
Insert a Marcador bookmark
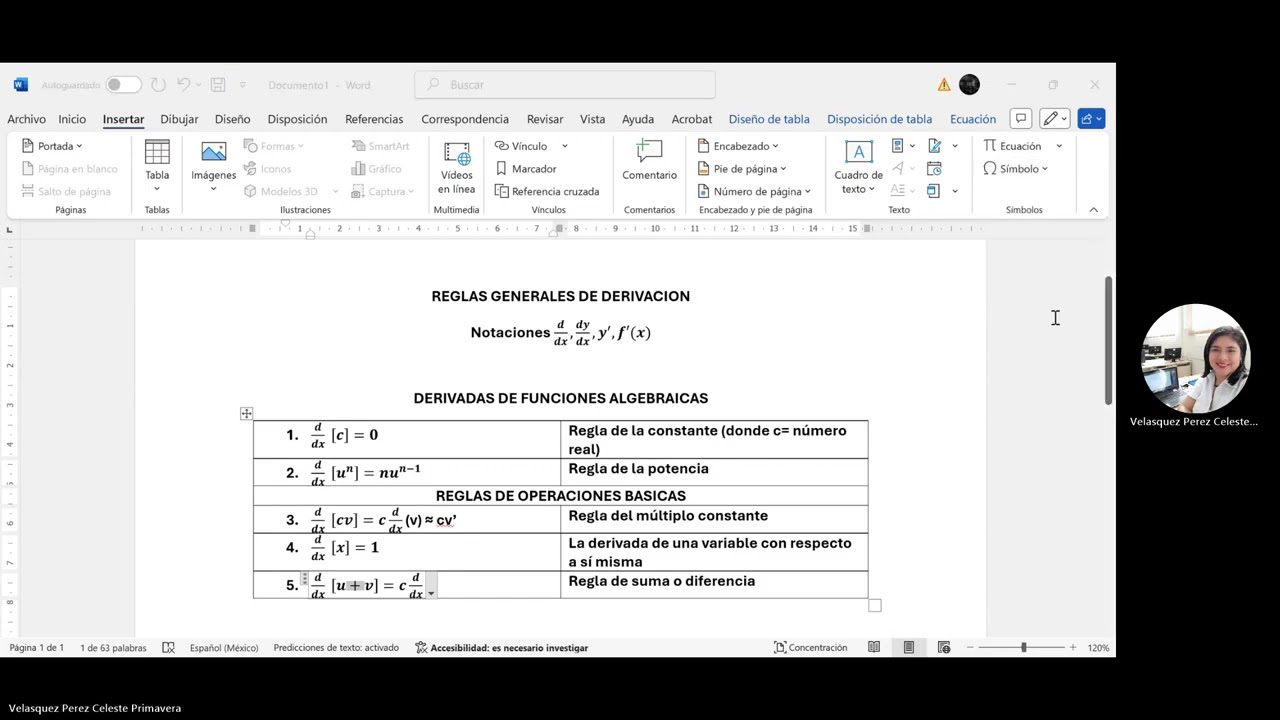click(526, 169)
